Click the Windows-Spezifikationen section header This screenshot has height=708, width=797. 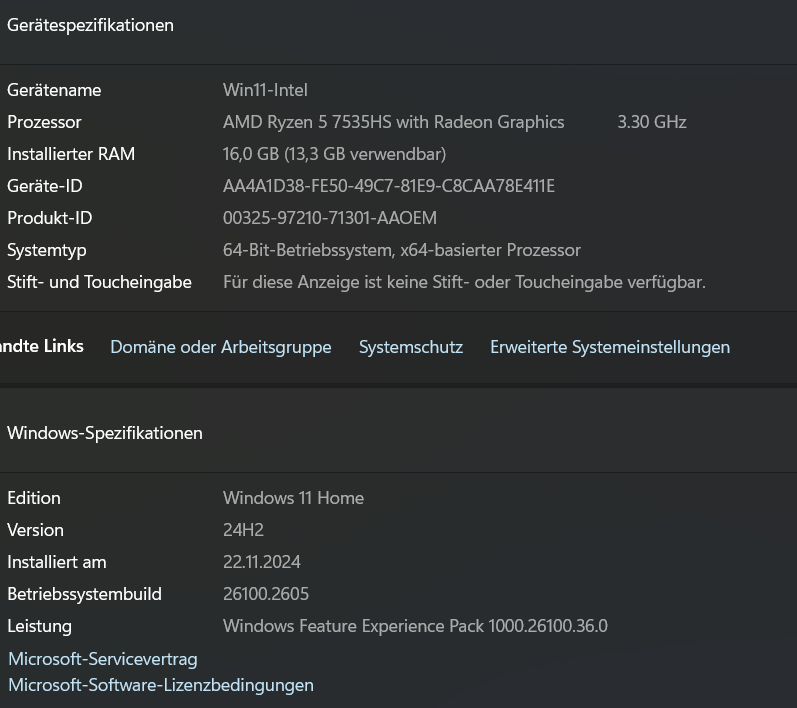click(x=105, y=433)
